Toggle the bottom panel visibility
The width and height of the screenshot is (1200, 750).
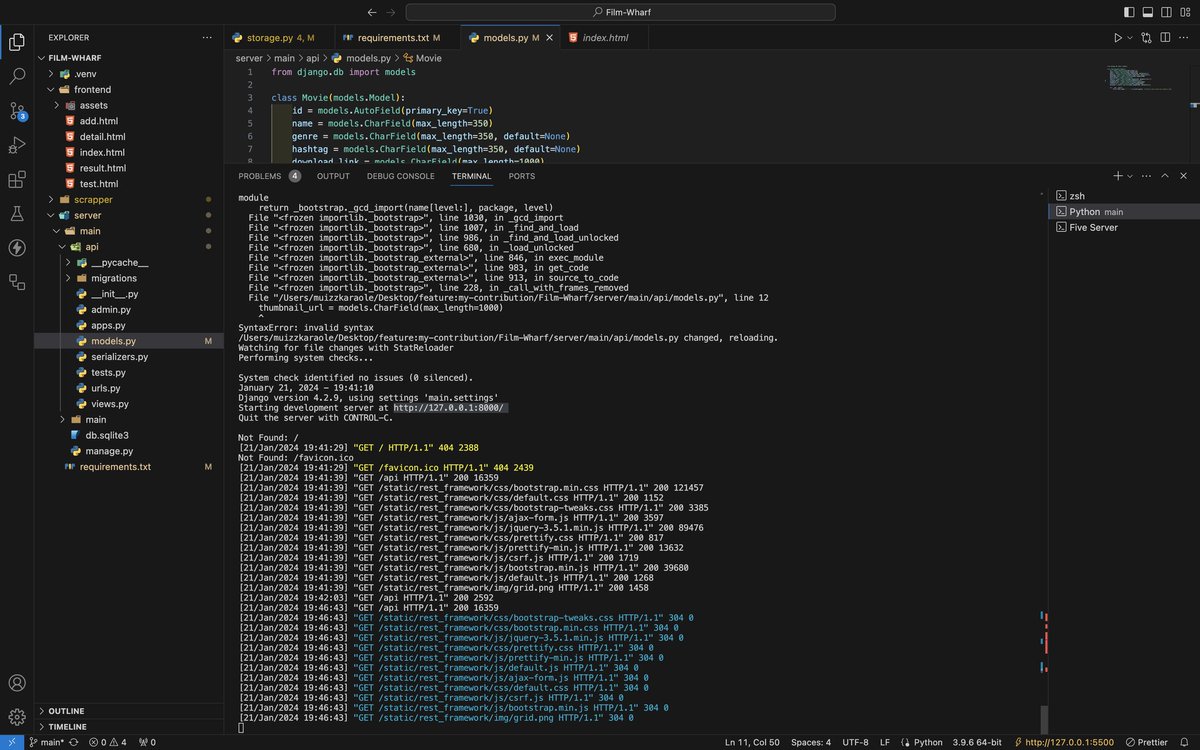click(x=1145, y=11)
